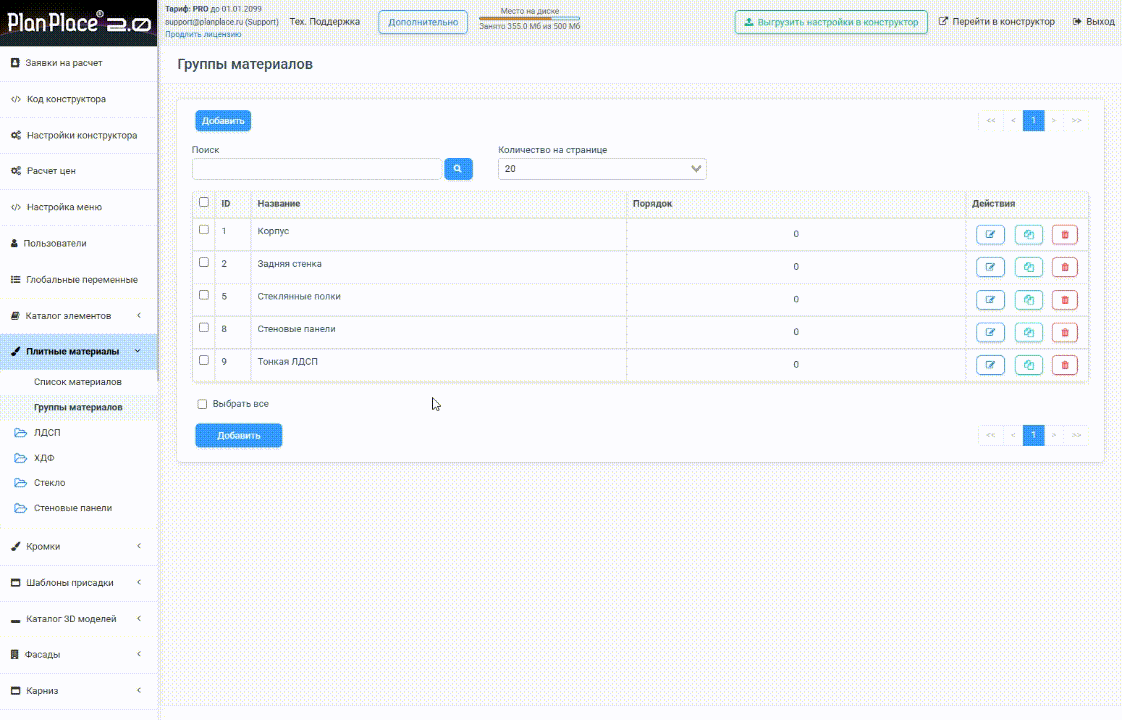Open Глобальные переменные menu item

pyautogui.click(x=78, y=280)
